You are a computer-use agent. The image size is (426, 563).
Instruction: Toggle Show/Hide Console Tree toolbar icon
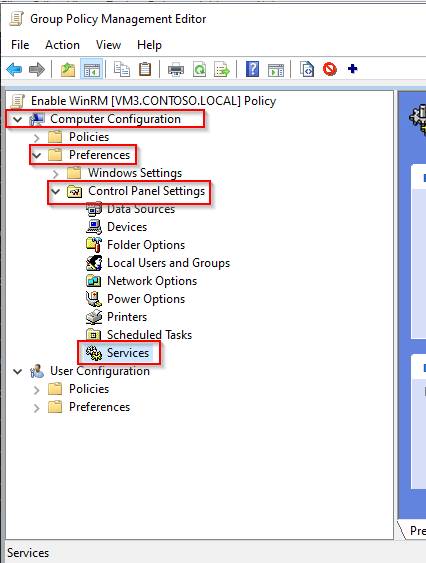(92, 69)
